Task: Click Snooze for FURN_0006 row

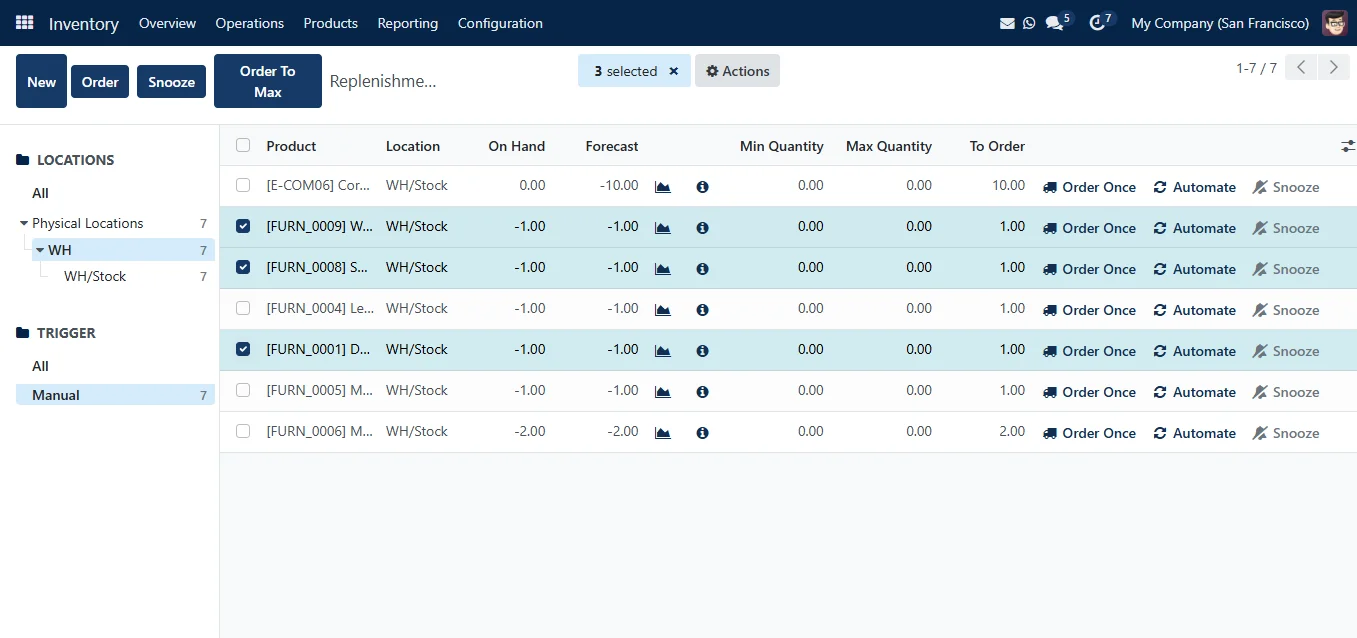Action: [x=1286, y=433]
